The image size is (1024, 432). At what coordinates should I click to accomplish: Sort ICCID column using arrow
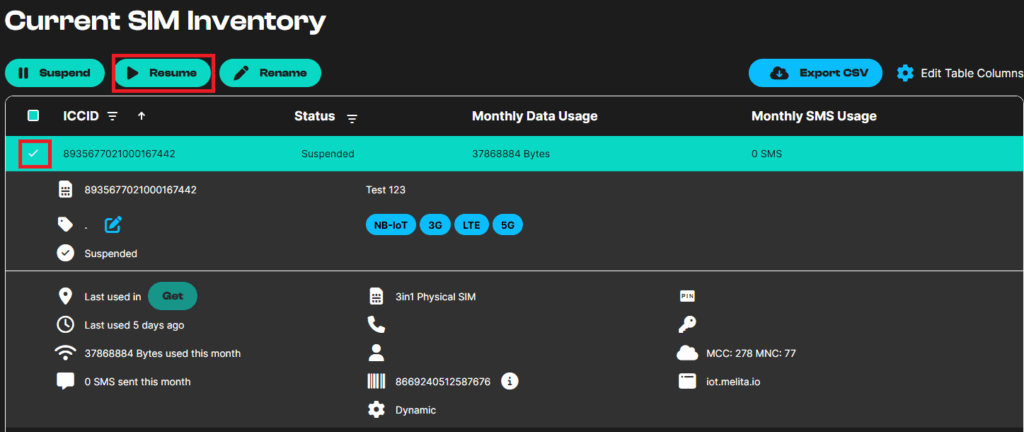[141, 116]
